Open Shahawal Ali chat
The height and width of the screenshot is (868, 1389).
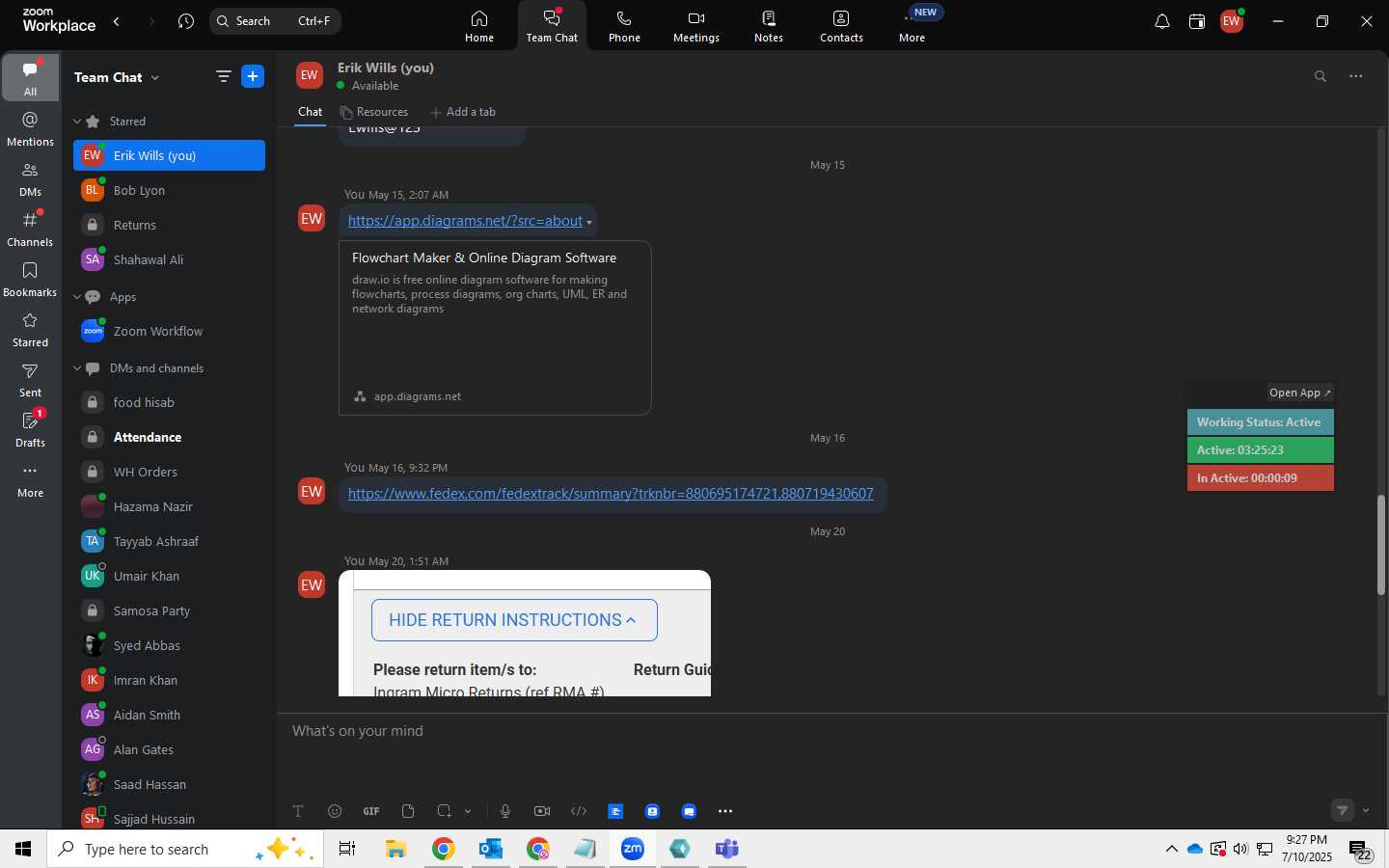[x=169, y=259]
